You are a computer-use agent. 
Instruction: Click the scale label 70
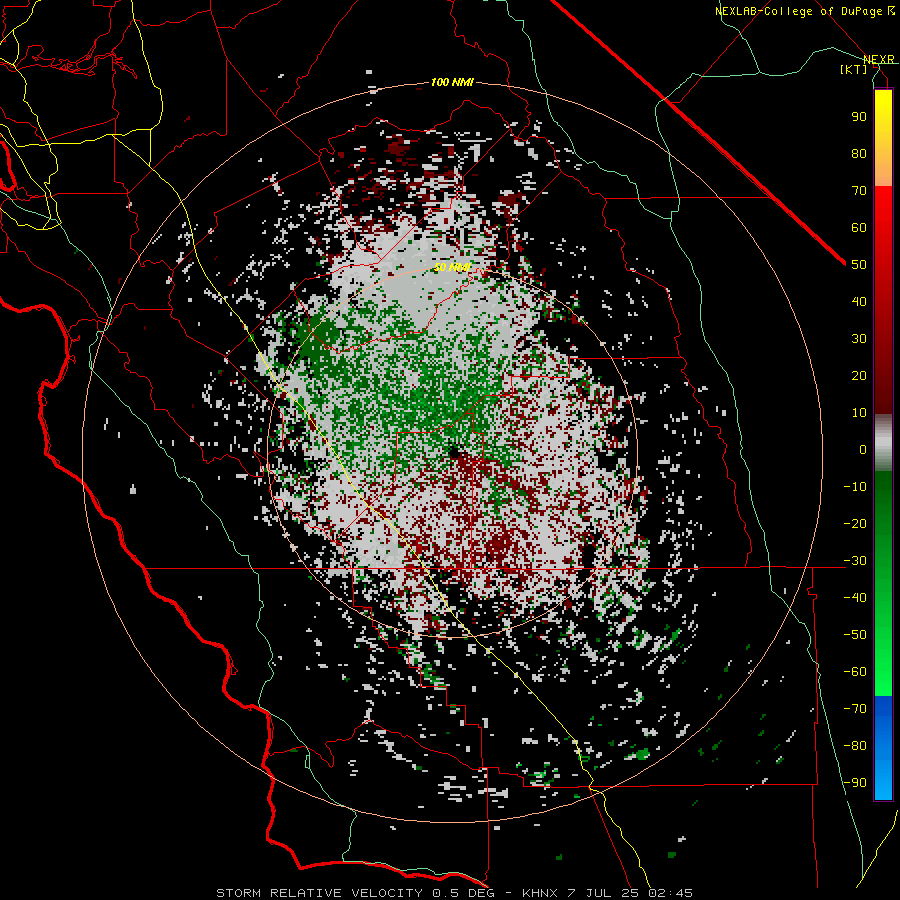(x=859, y=191)
